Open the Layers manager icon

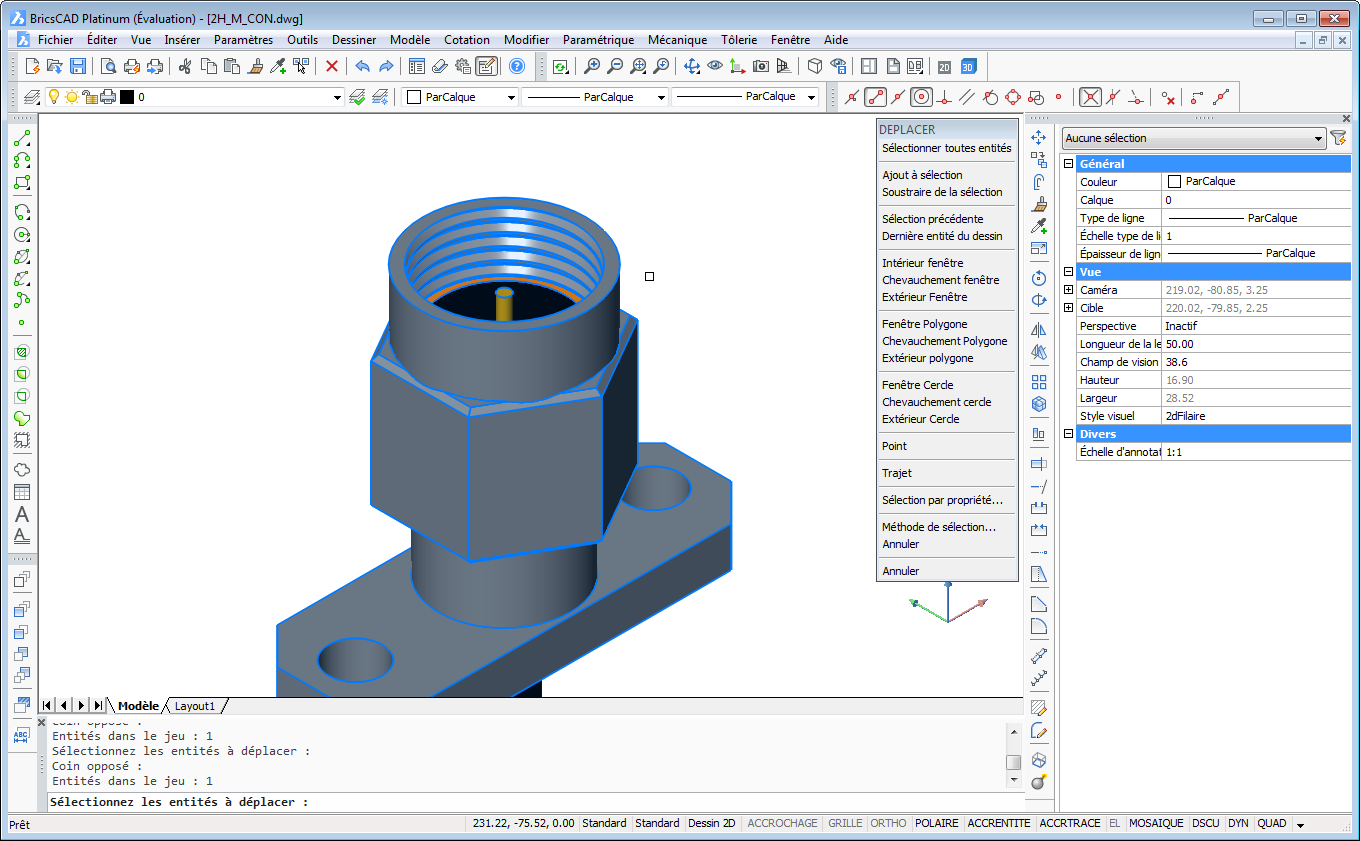coord(31,97)
